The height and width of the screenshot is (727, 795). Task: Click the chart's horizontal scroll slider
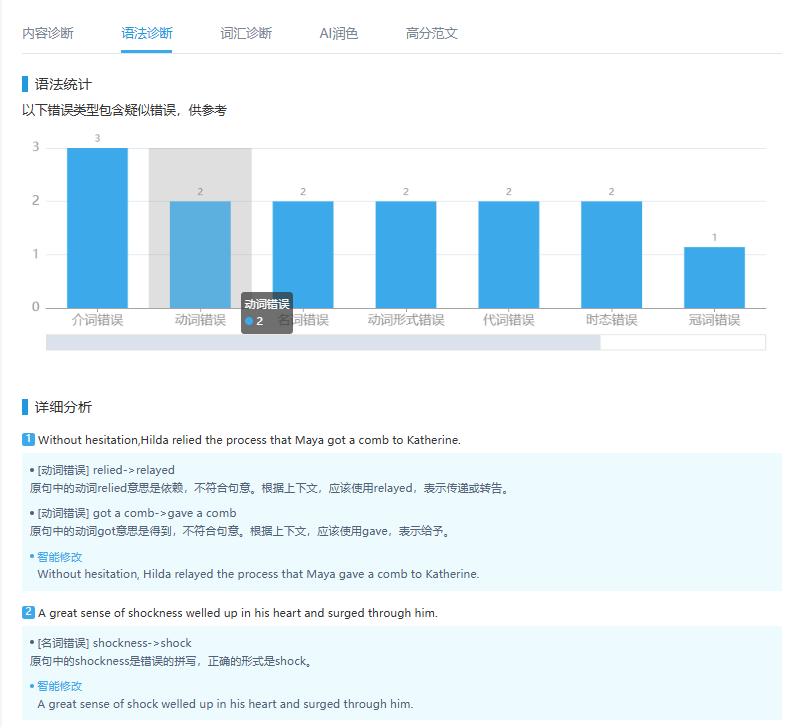click(x=323, y=343)
